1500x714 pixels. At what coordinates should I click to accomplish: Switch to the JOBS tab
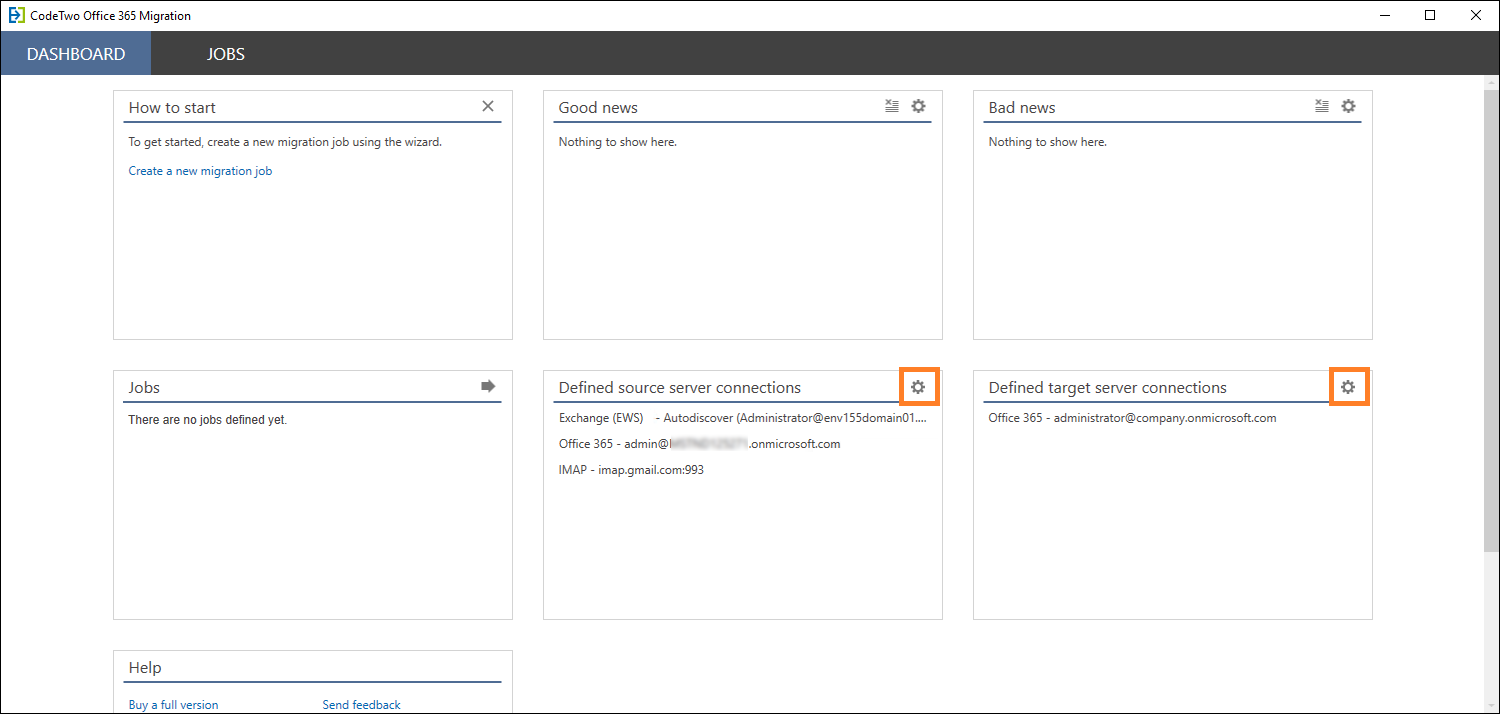[x=226, y=54]
